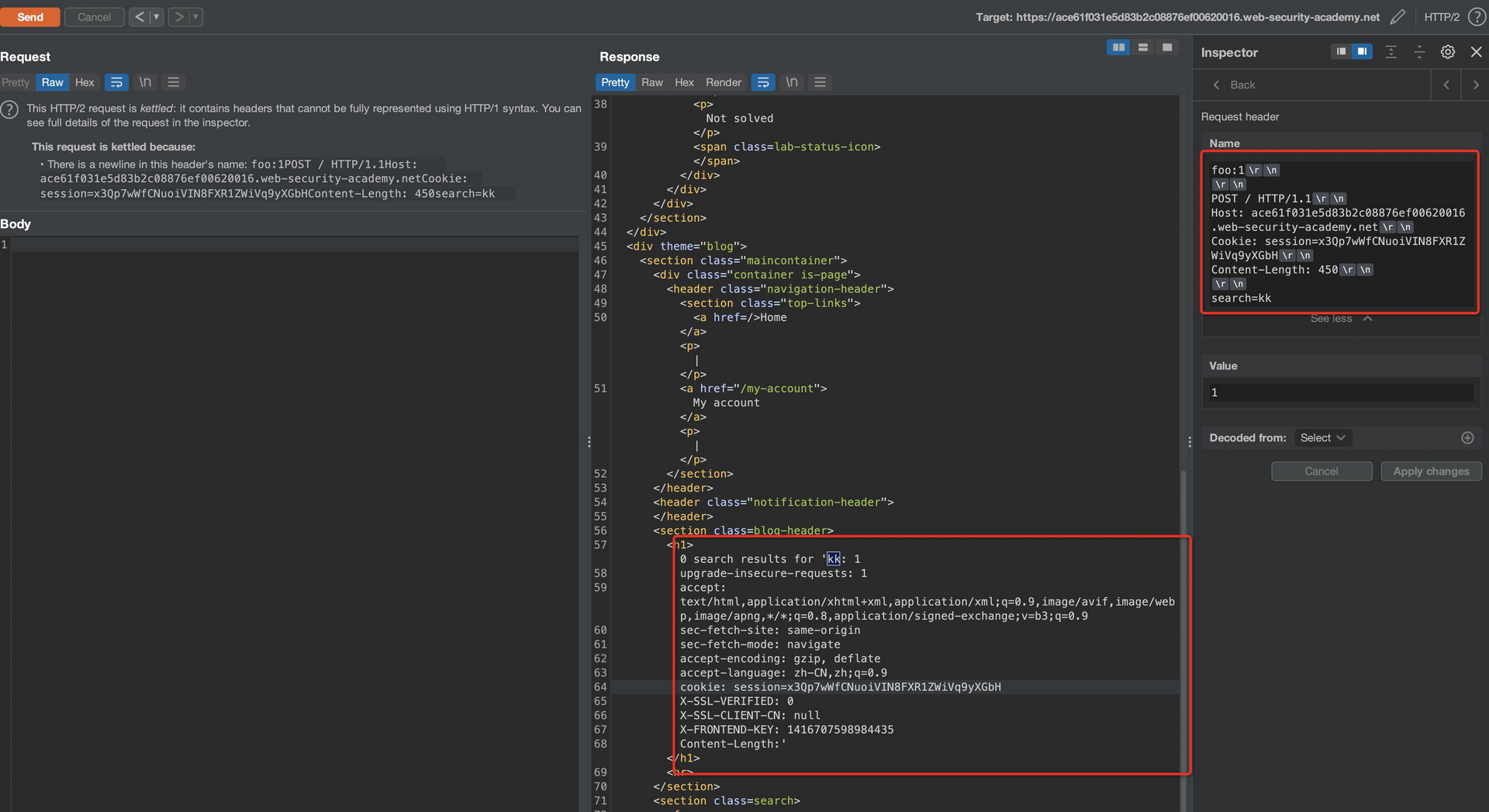Close the Inspector panel

1476,52
